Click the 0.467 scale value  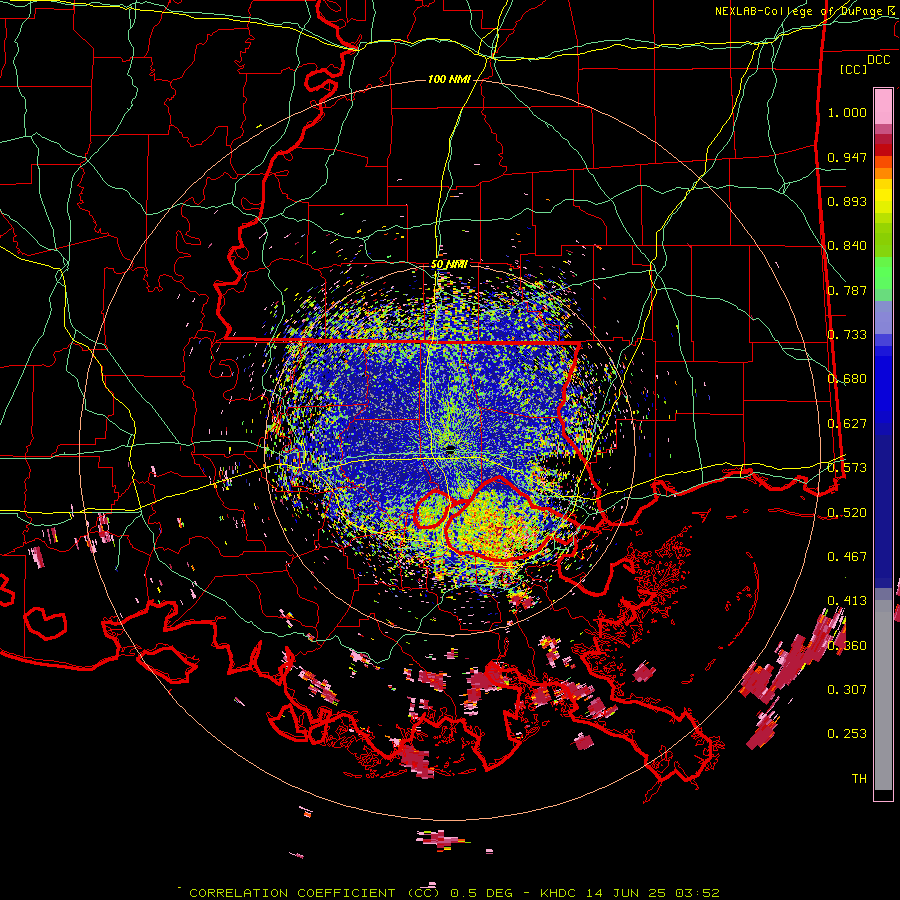point(847,557)
